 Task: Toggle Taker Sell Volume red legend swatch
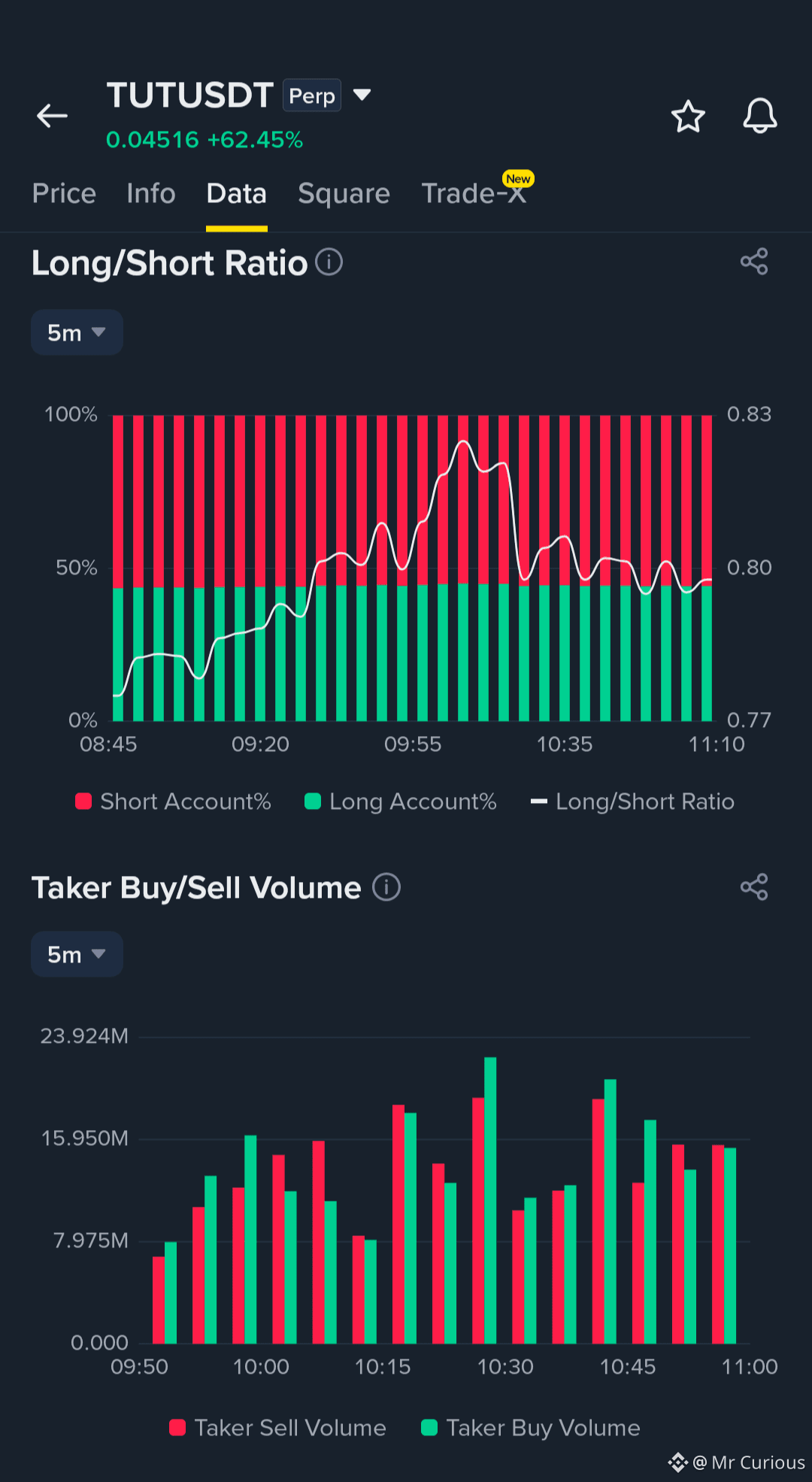coord(177,1428)
